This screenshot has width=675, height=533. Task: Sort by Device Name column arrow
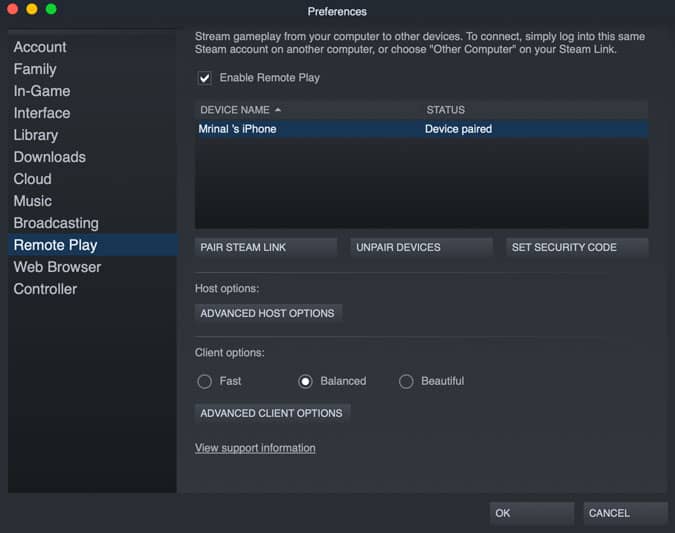[x=278, y=110]
